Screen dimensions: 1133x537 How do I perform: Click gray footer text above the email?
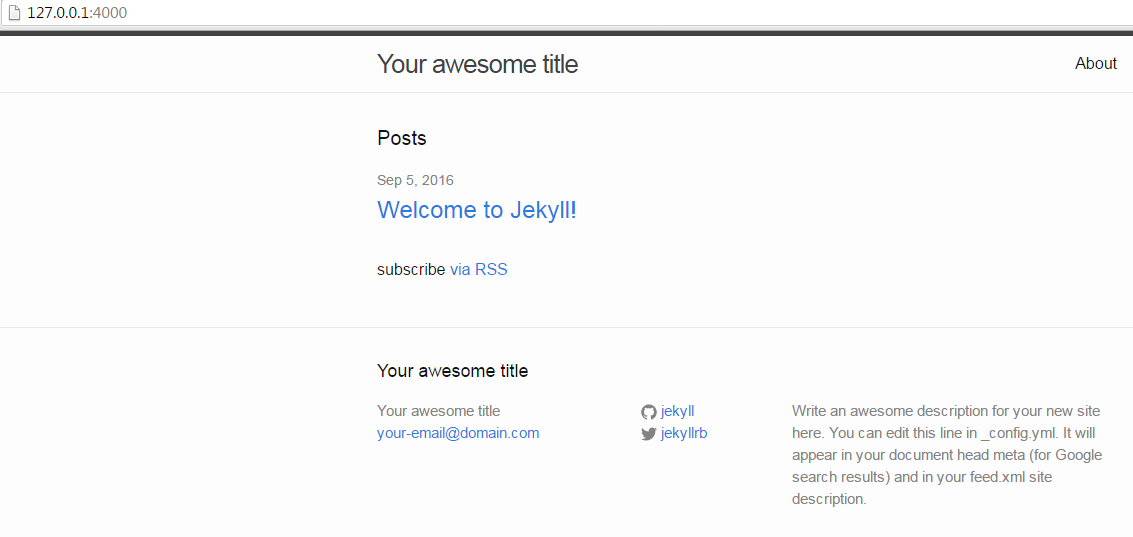pos(438,411)
